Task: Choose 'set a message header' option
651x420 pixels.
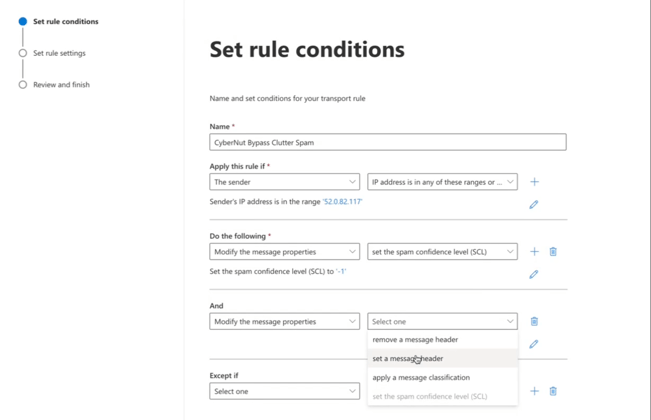Action: (408, 359)
